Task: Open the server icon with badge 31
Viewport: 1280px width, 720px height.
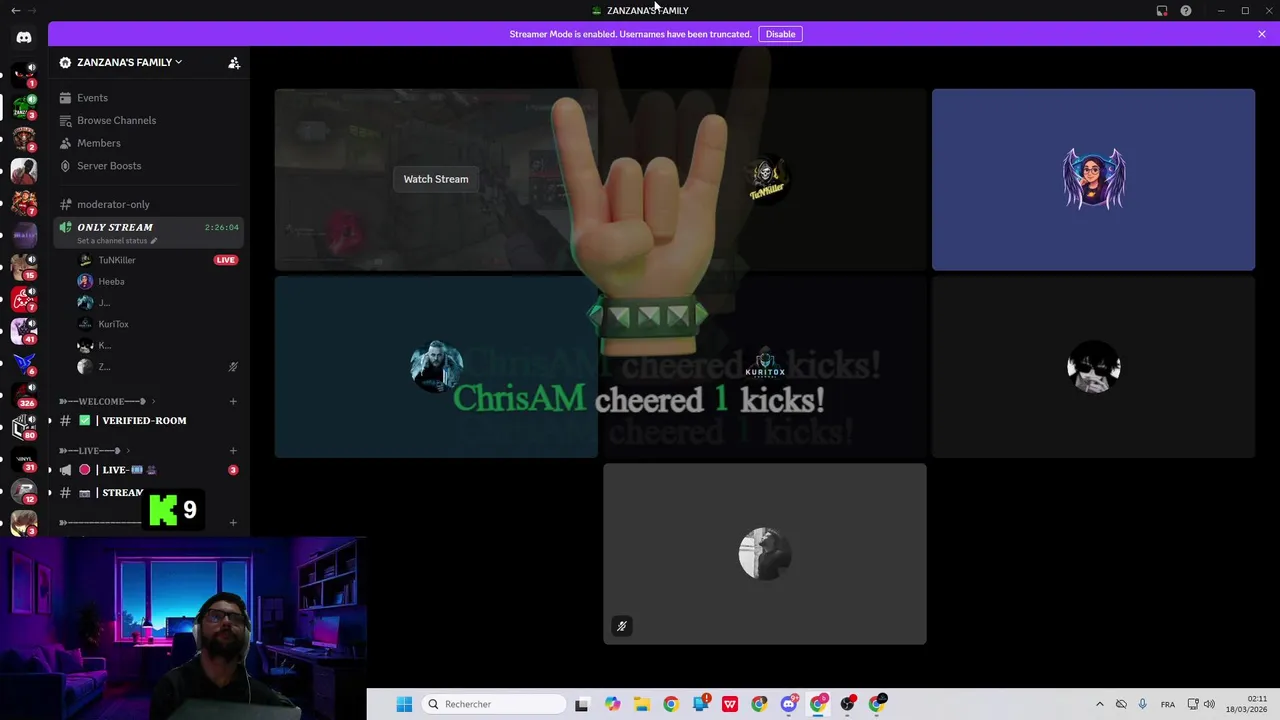Action: (24, 459)
